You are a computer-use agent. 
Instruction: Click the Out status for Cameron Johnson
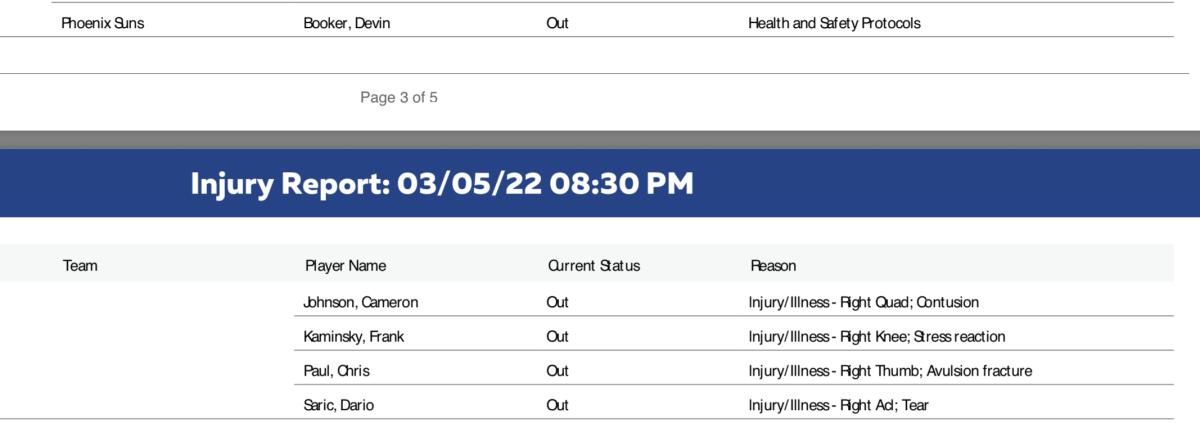point(557,302)
